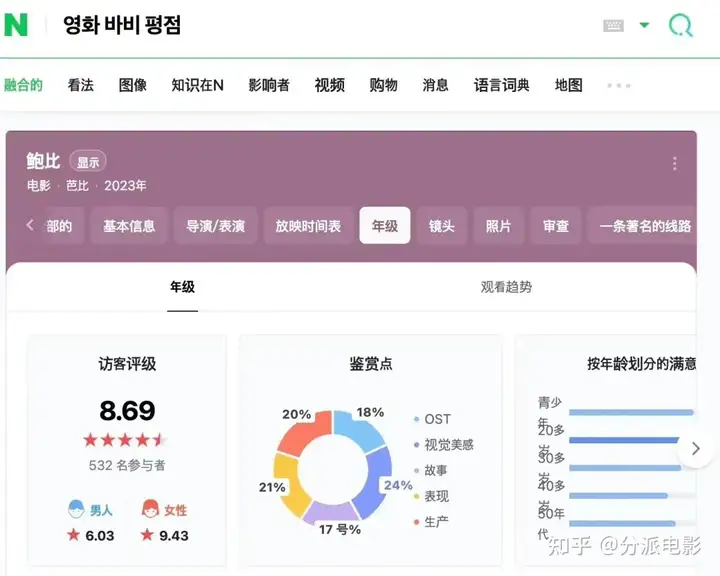This screenshot has height=576, width=720.
Task: Select the 放映时间表 chip
Action: click(x=308, y=226)
